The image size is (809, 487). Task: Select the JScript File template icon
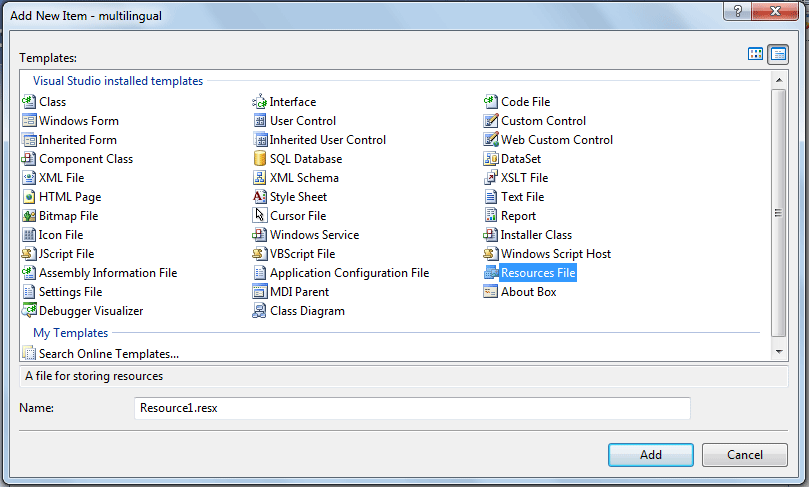point(29,254)
